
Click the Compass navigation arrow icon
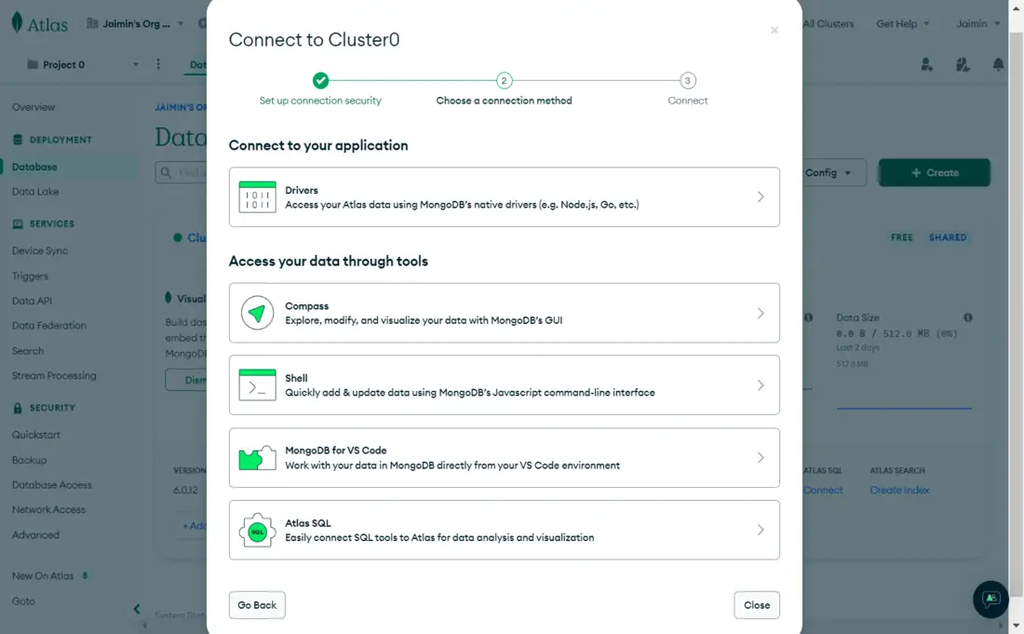[257, 313]
